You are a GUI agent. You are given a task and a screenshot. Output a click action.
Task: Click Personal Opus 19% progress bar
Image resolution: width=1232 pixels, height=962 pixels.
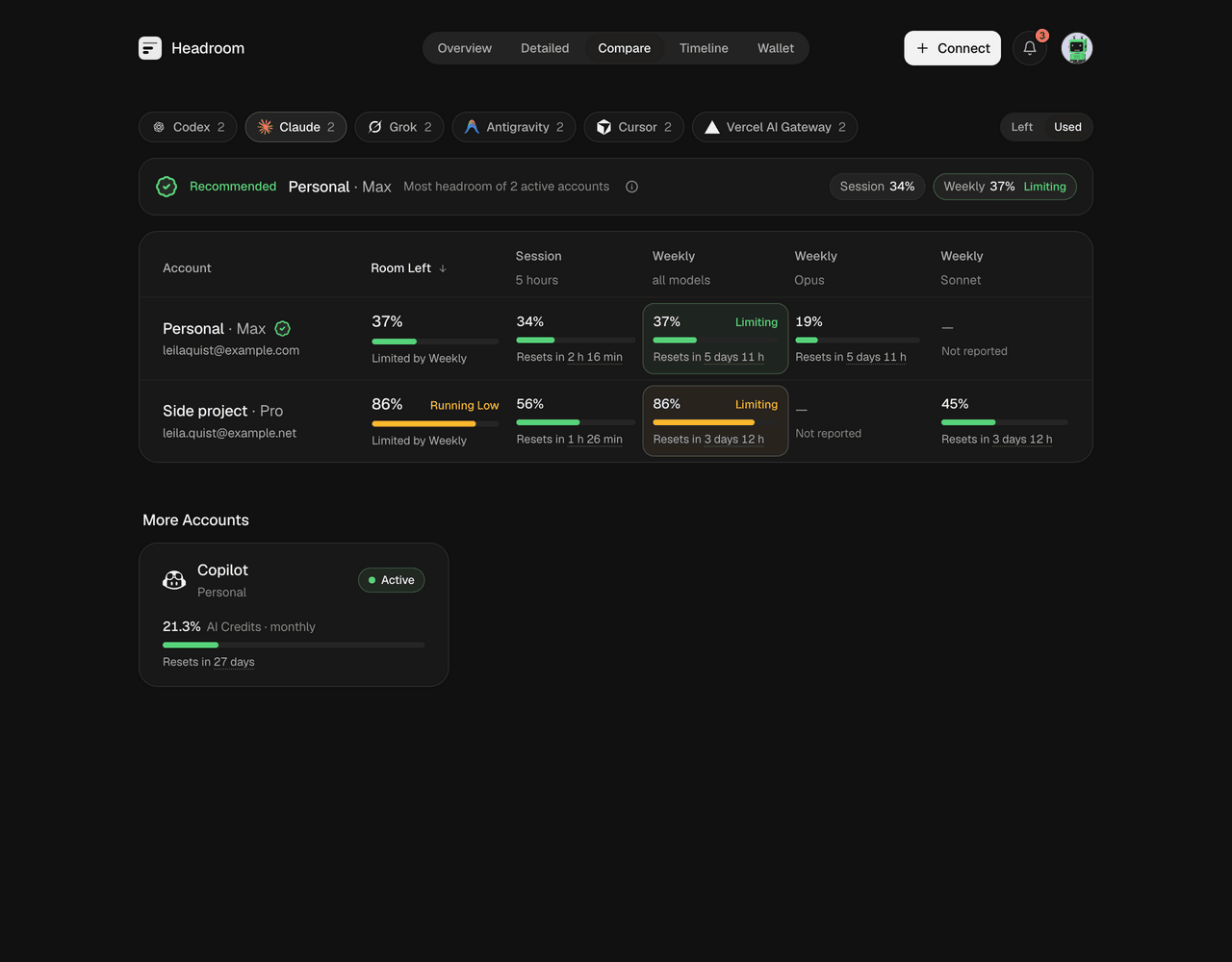[x=858, y=341]
